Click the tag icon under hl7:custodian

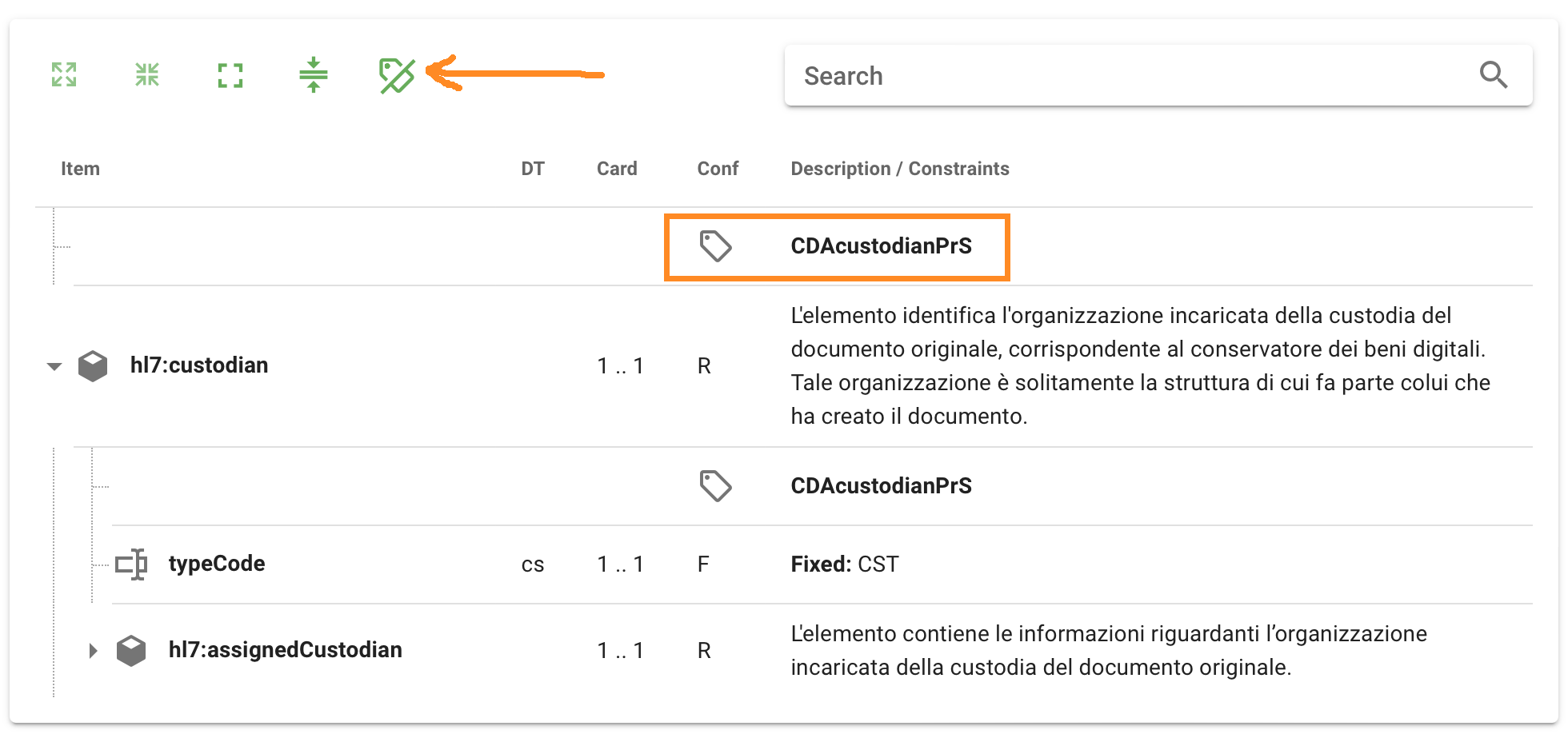pyautogui.click(x=715, y=486)
